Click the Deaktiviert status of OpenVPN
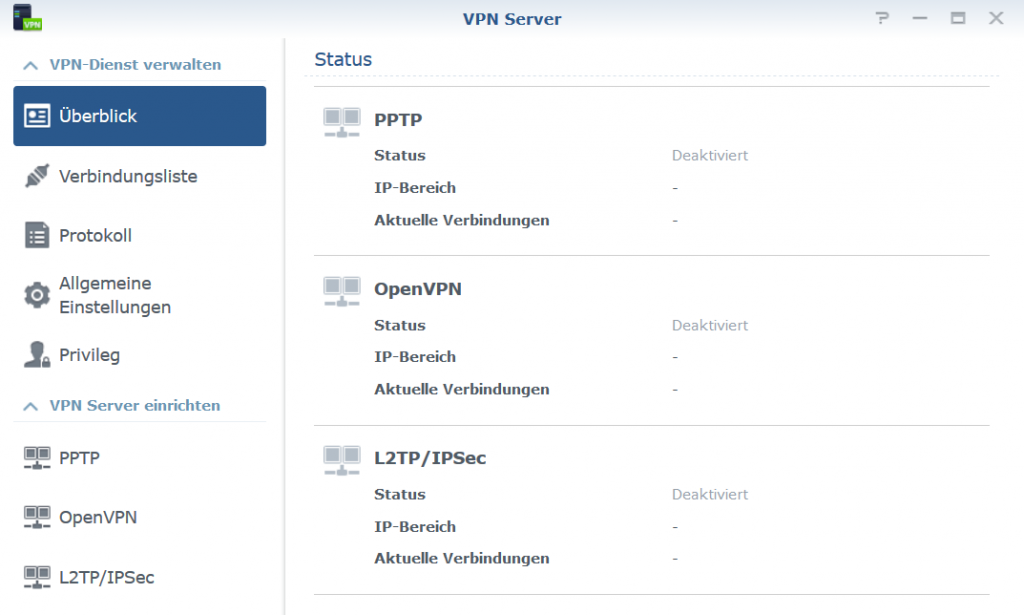 pos(710,325)
